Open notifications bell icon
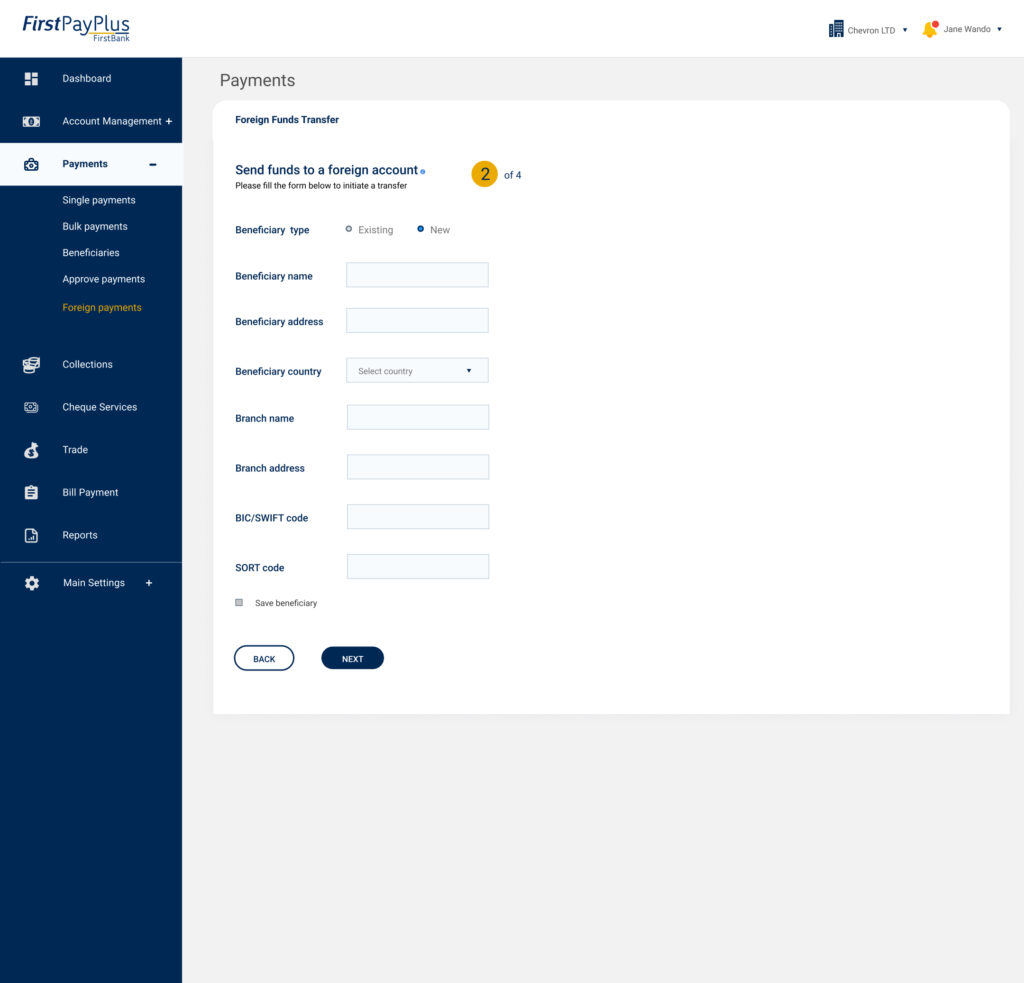Viewport: 1024px width, 983px height. [x=930, y=30]
